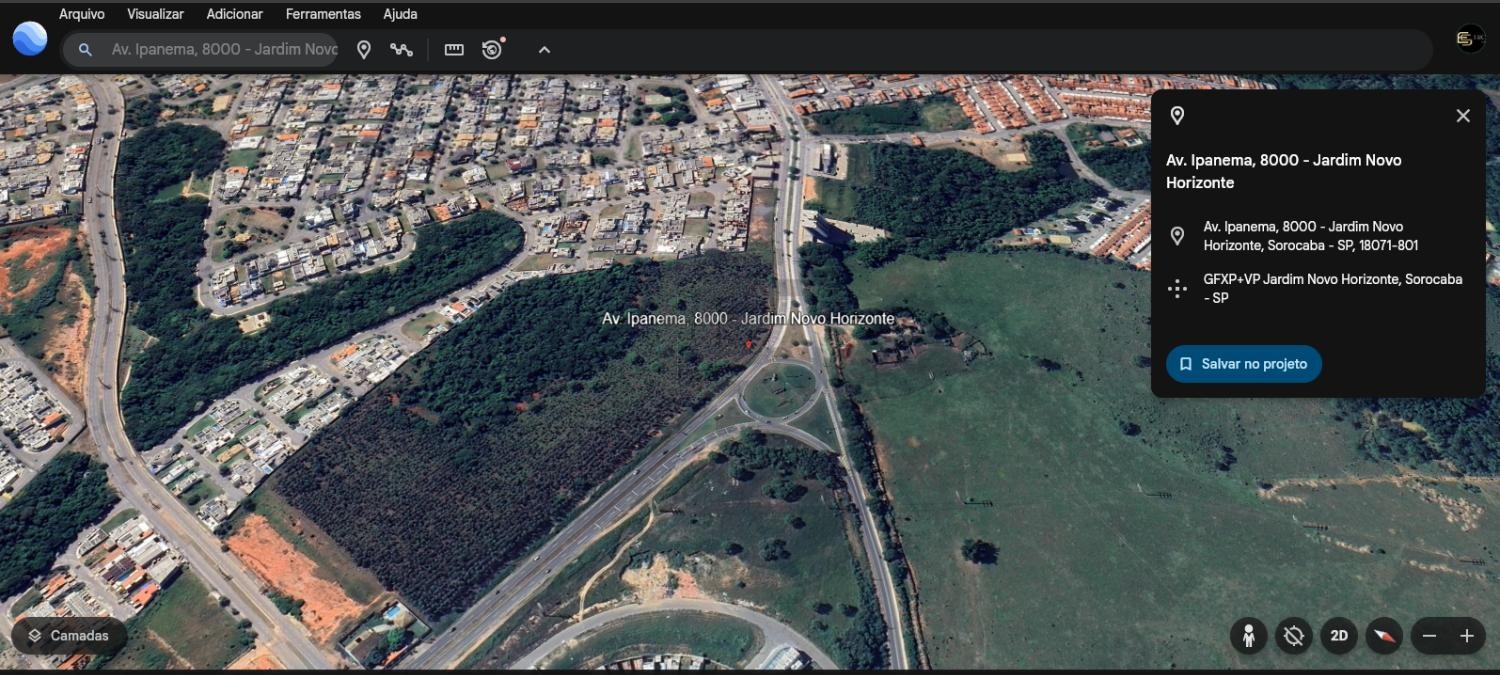Open the historical imagery tool
The height and width of the screenshot is (675, 1500).
click(x=492, y=50)
